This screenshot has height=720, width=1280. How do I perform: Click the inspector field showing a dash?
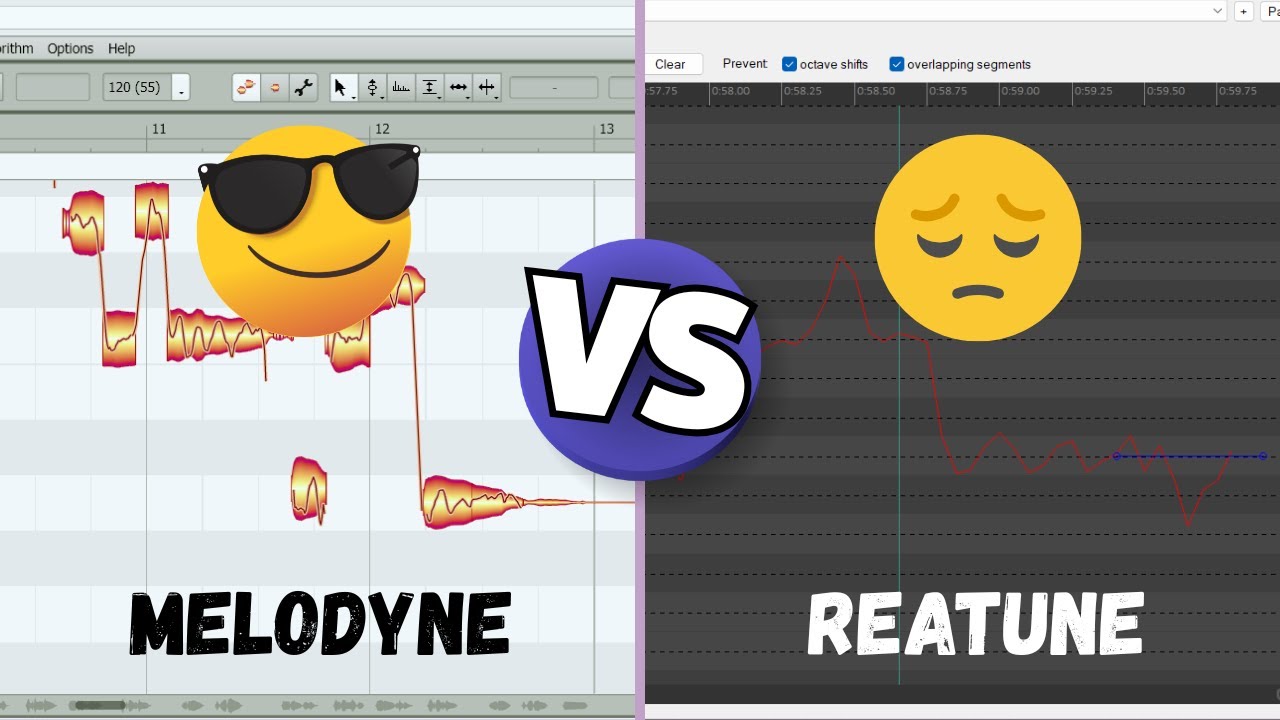(553, 88)
